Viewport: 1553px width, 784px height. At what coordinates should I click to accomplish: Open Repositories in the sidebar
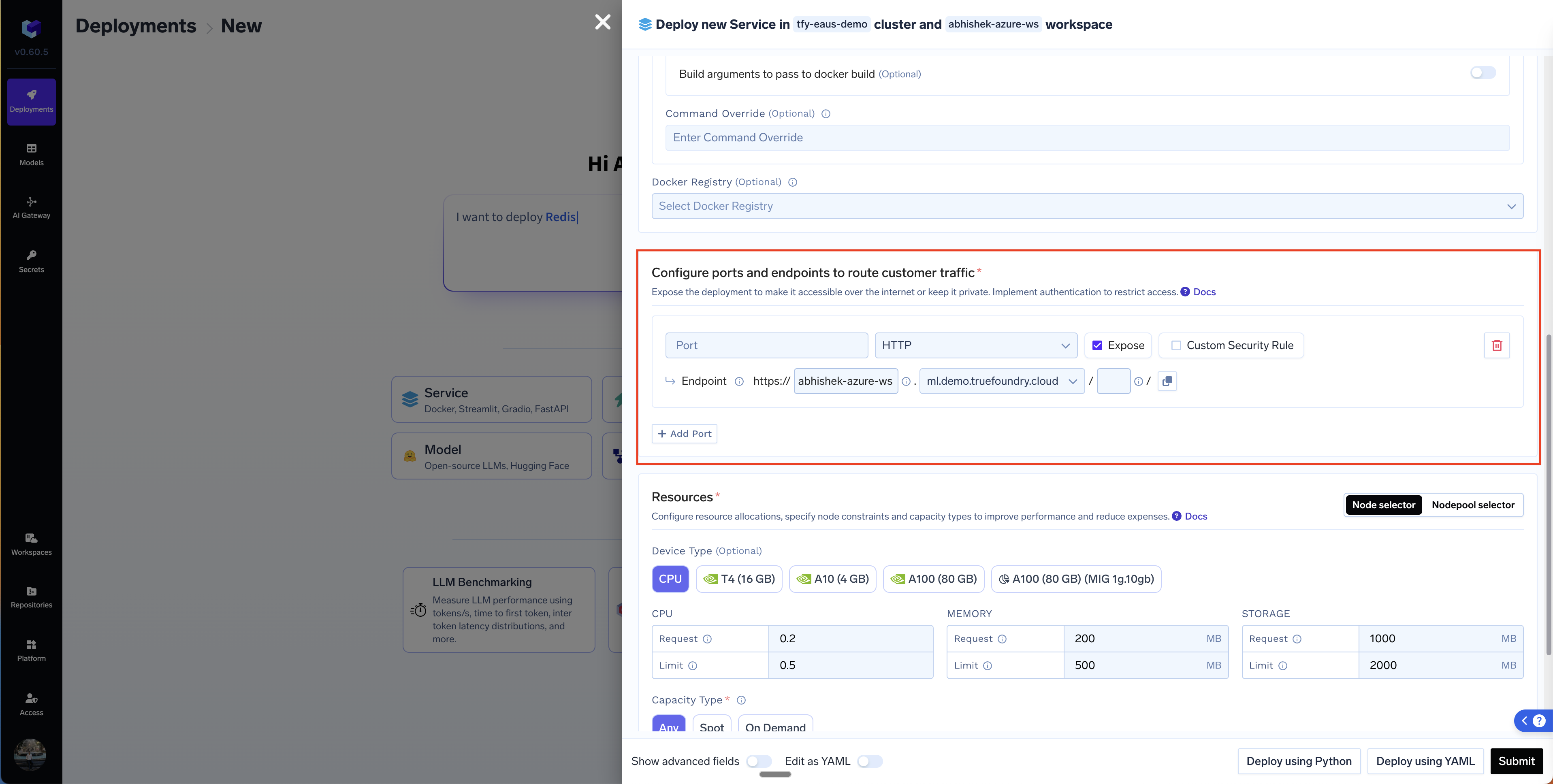click(x=31, y=597)
